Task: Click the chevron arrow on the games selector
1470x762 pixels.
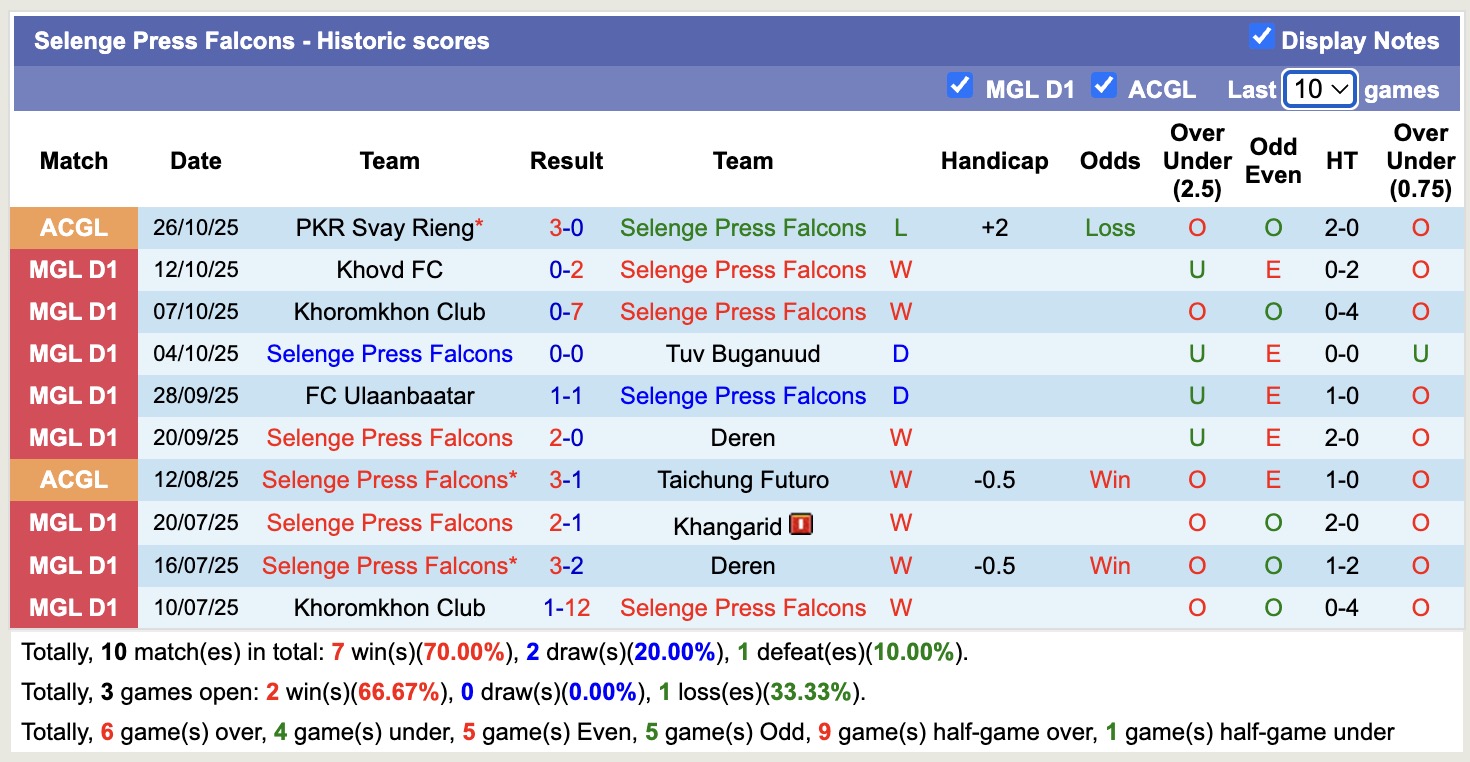Action: coord(1340,89)
